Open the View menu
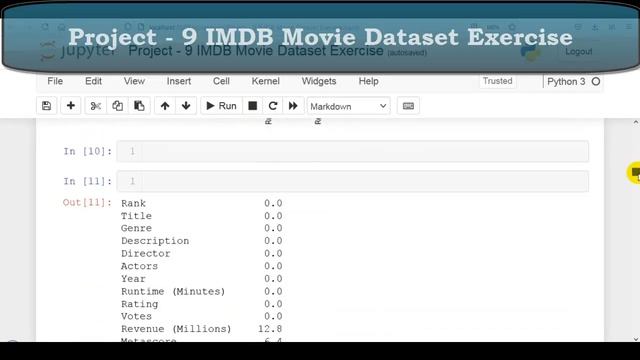Screen dimensions: 640x360 pyautogui.click(x=134, y=81)
